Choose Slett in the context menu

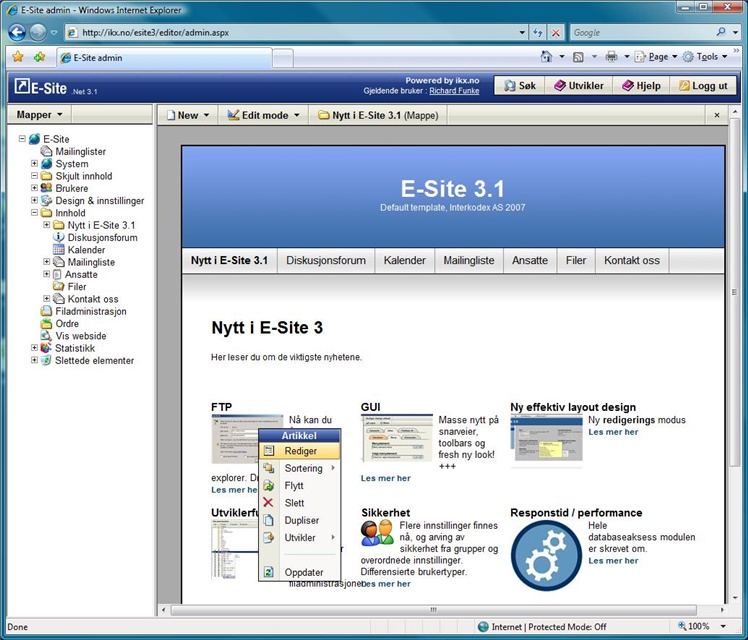click(300, 503)
